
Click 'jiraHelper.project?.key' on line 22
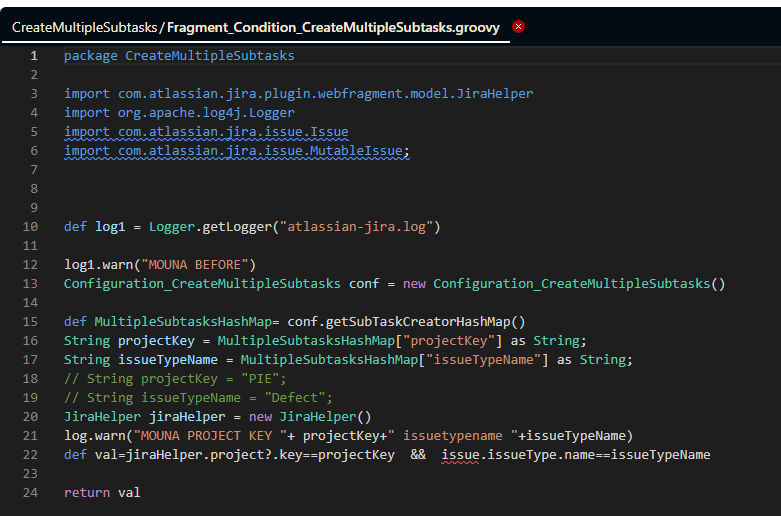214,455
